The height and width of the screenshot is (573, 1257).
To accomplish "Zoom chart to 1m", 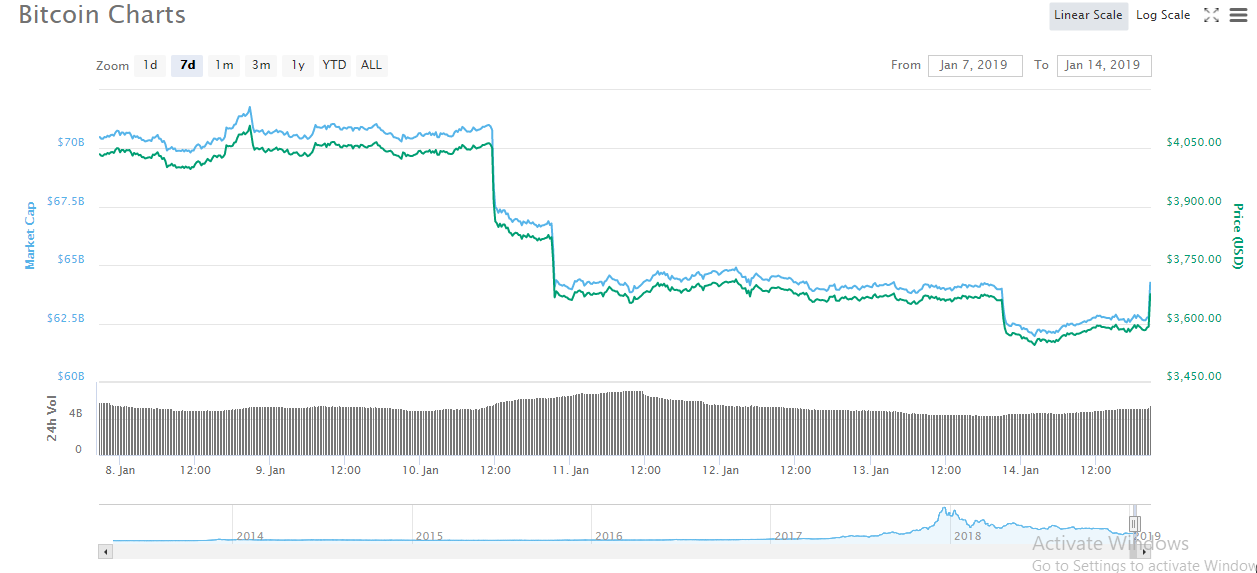I will [224, 65].
